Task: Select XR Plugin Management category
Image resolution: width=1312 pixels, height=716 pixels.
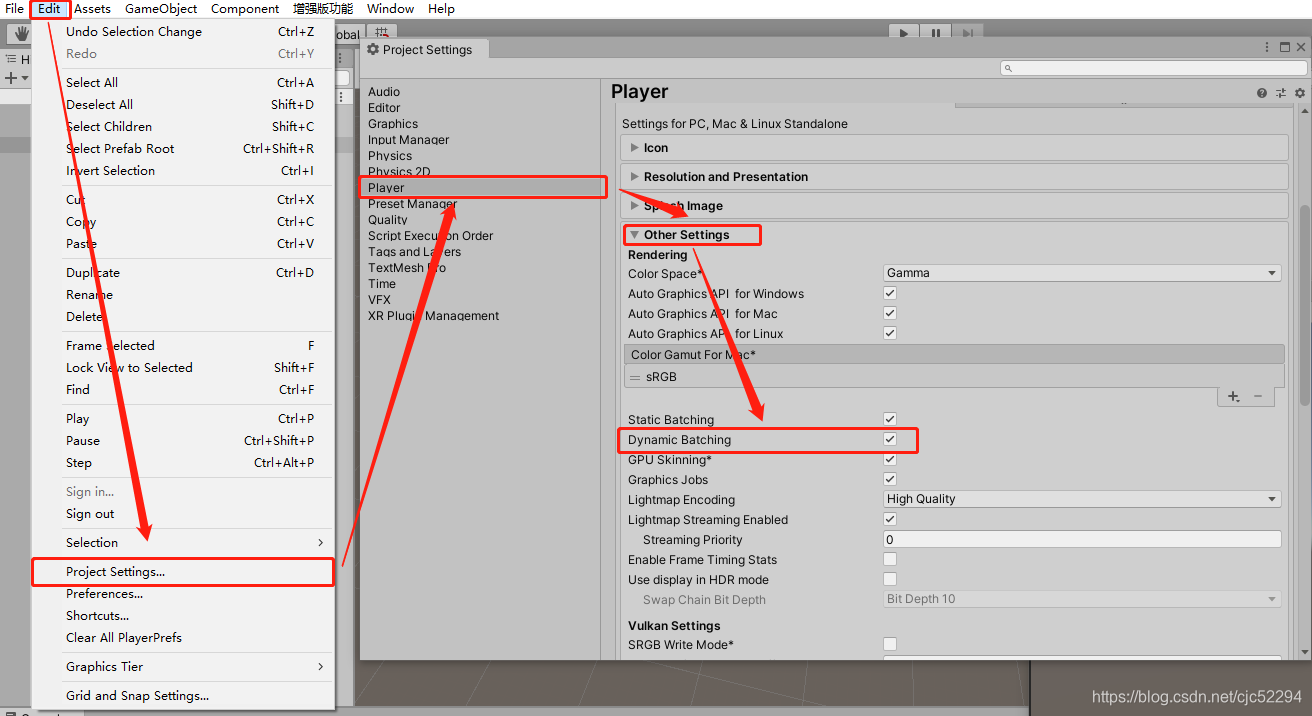Action: click(433, 316)
